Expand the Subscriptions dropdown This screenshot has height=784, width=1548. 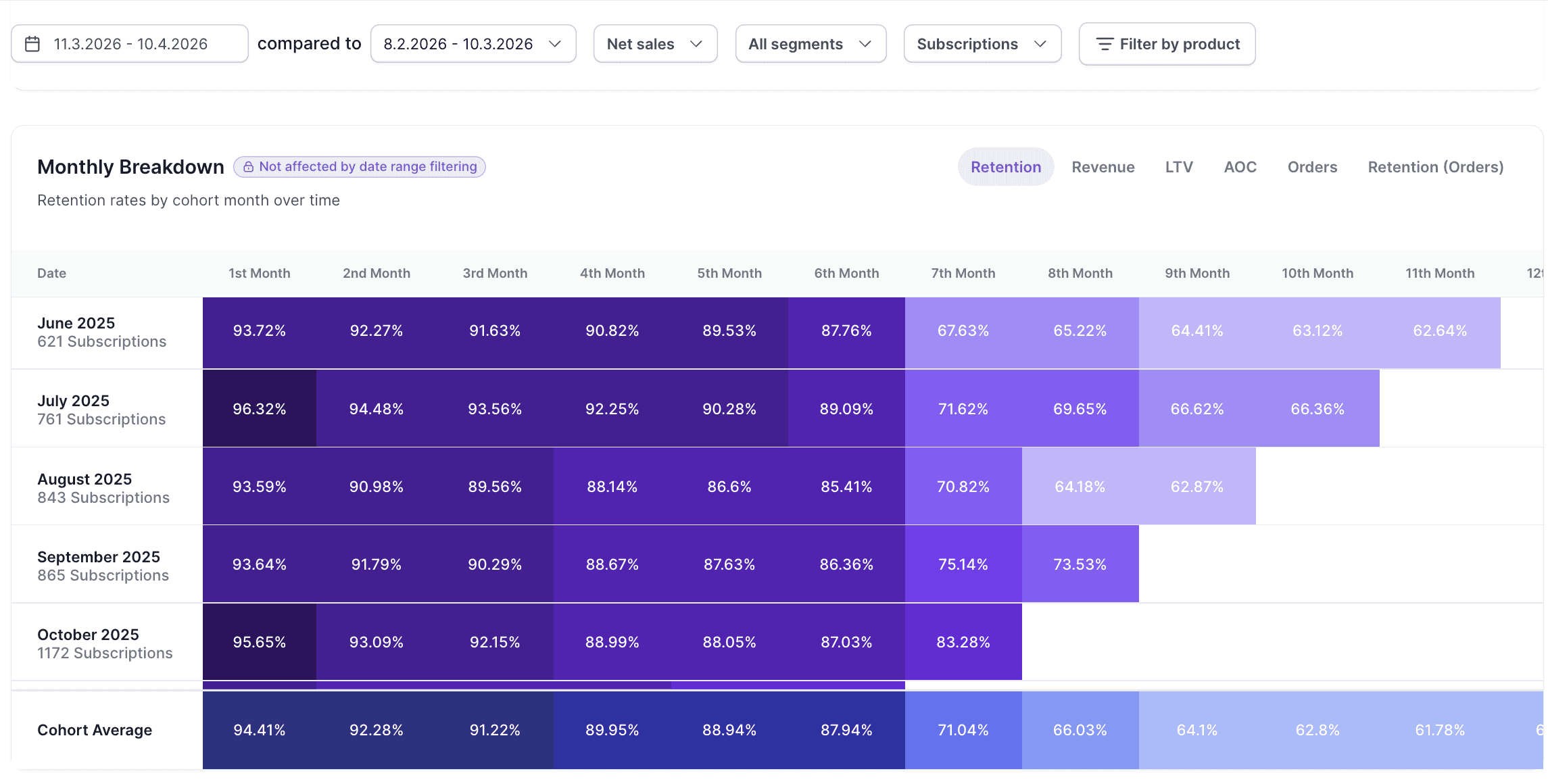coord(982,44)
